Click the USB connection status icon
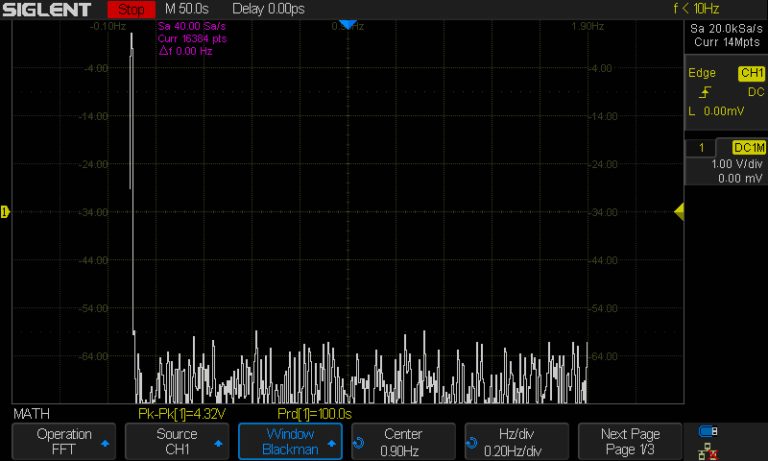Screen dimensions: 768x461 pos(708,431)
